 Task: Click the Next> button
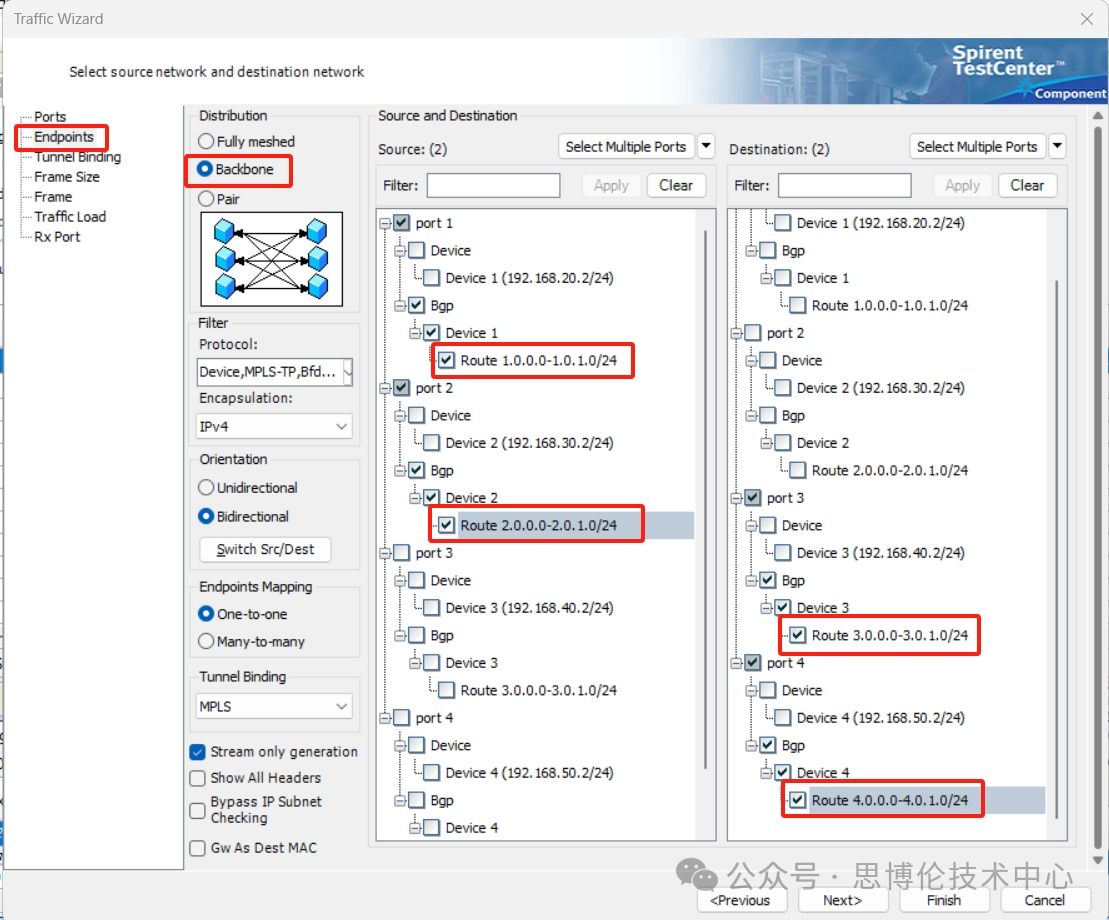coord(842,900)
